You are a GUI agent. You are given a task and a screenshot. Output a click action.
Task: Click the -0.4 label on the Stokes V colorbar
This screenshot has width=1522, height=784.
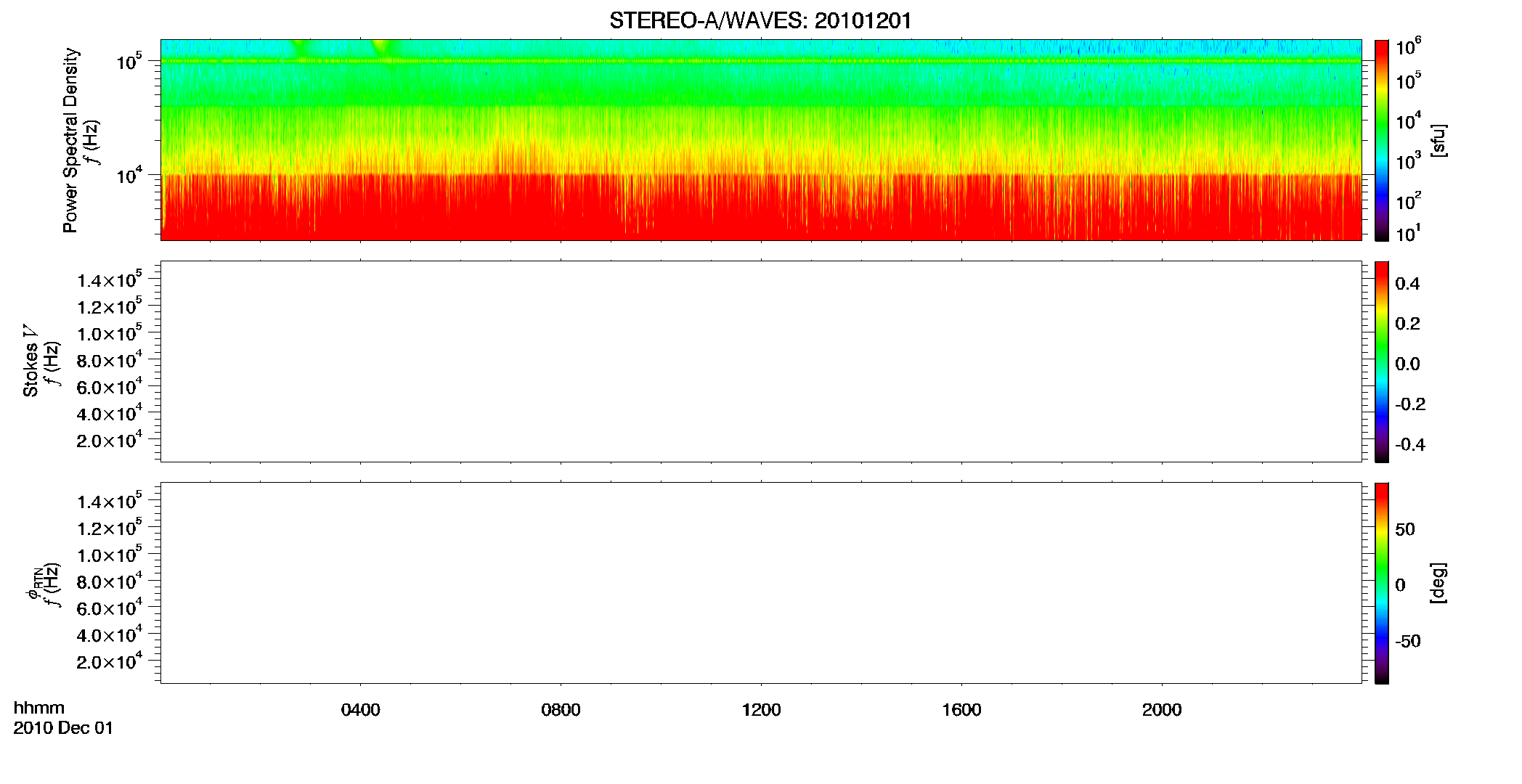1410,445
